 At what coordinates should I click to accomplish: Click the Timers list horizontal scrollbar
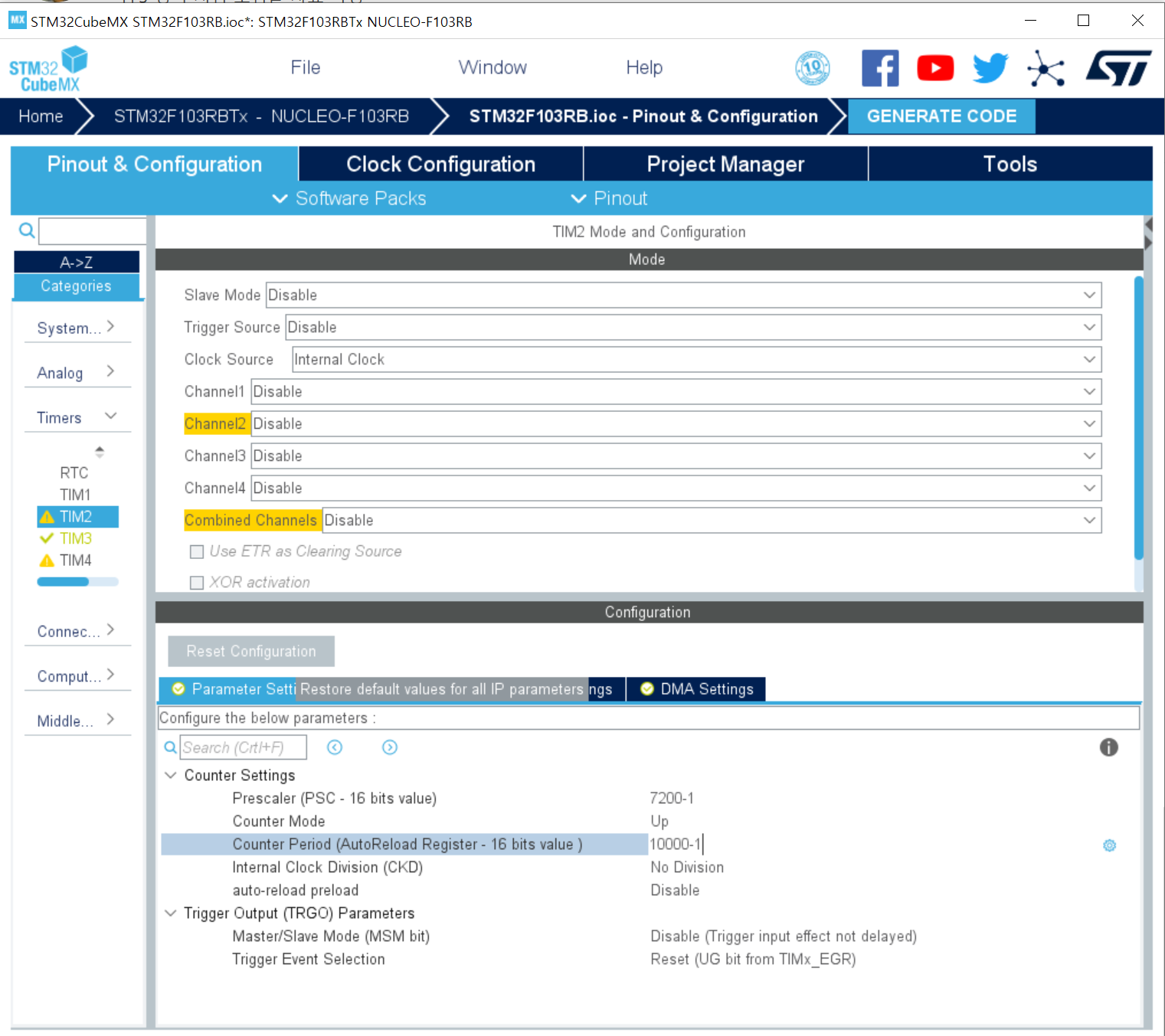pyautogui.click(x=63, y=582)
